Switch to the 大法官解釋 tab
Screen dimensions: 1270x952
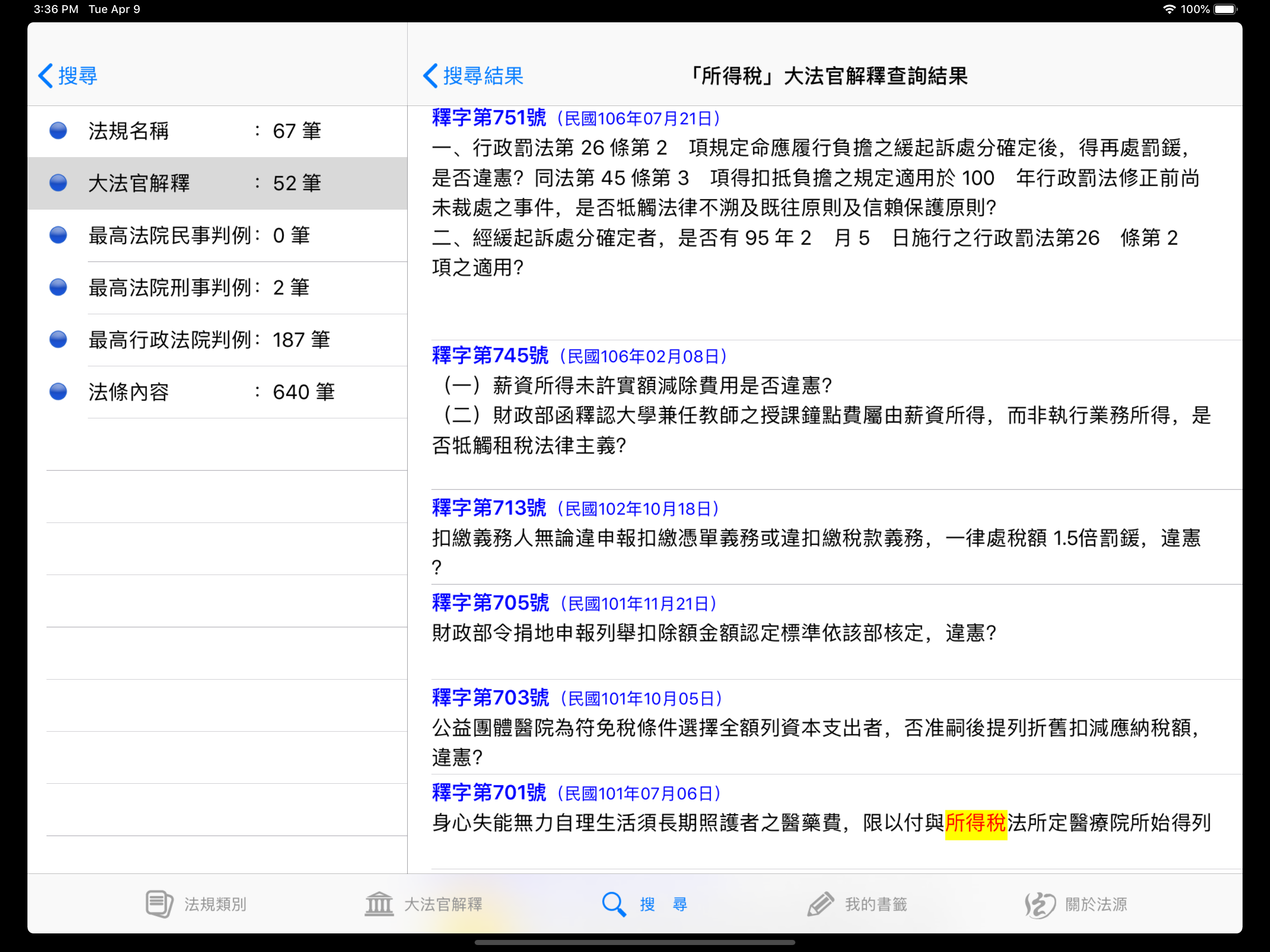pos(423,904)
